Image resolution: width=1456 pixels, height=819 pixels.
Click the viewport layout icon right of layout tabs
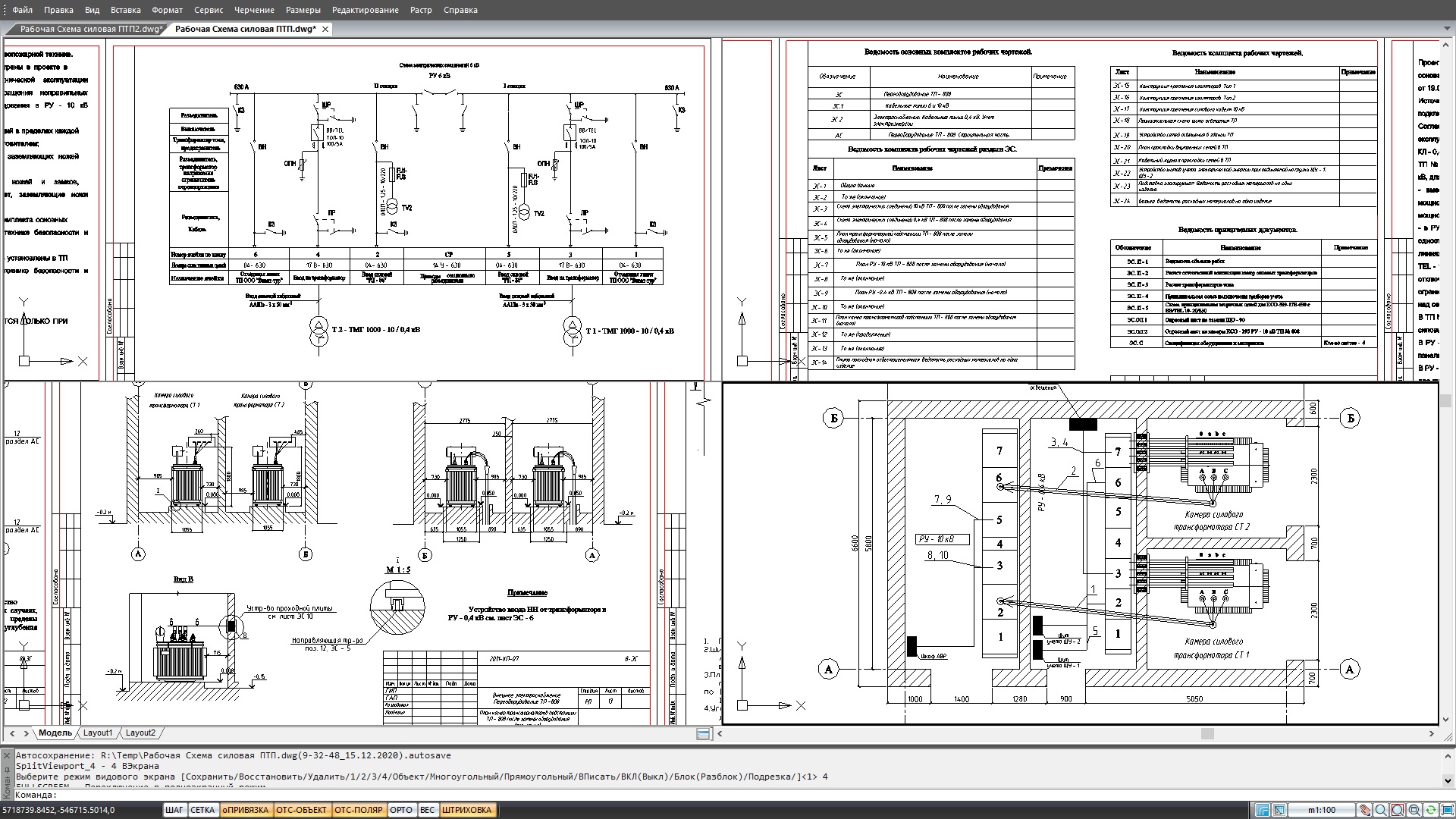(x=703, y=733)
